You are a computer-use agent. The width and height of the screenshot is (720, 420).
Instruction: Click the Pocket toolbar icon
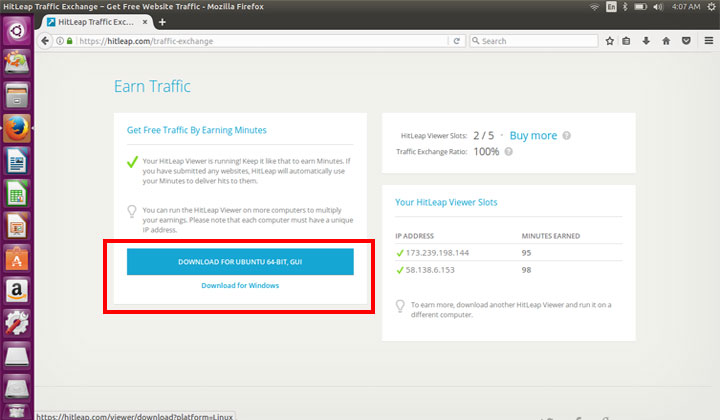pos(686,41)
